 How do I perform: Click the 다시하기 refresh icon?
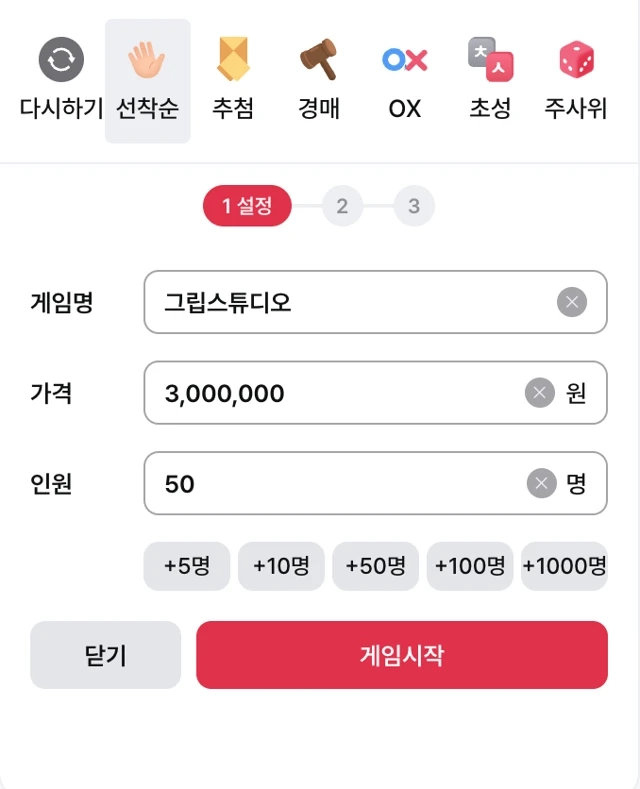pyautogui.click(x=61, y=62)
